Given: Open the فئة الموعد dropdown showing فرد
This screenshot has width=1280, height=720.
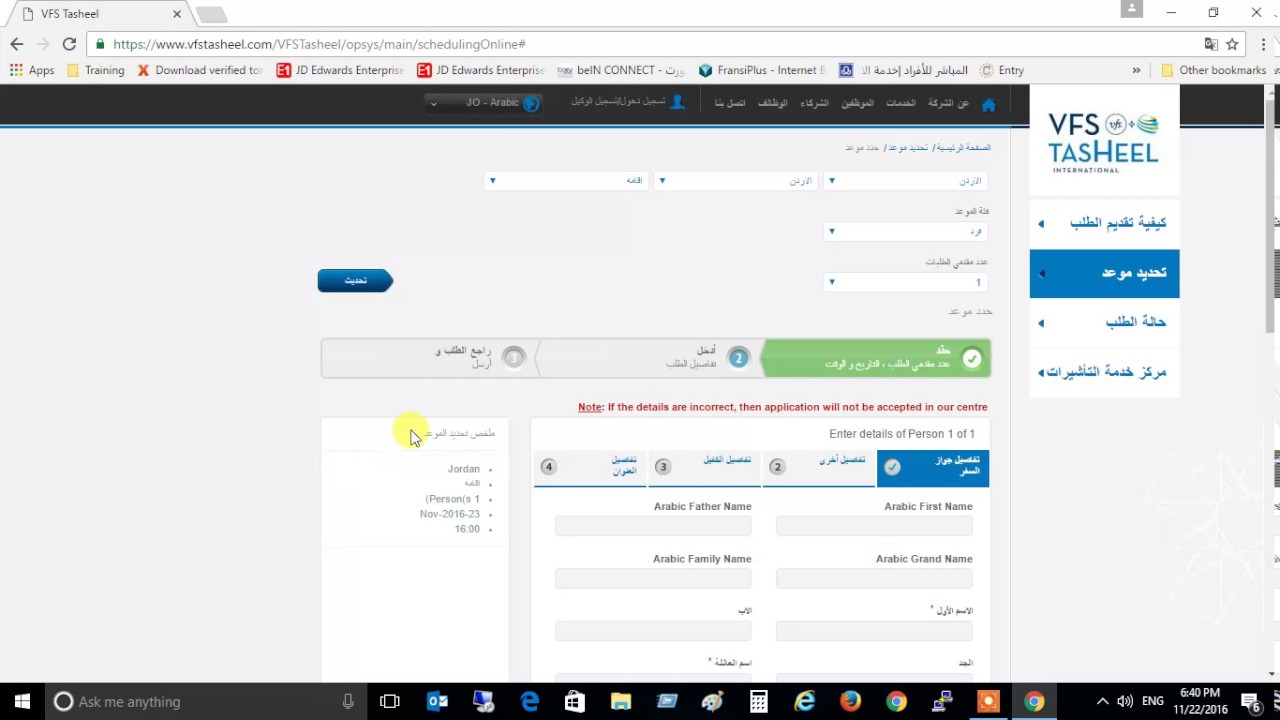Looking at the screenshot, I should pos(905,231).
